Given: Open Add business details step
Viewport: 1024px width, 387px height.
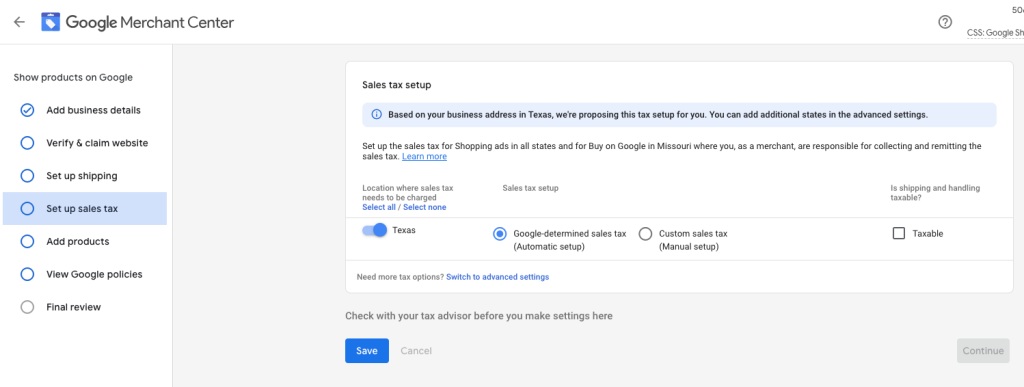Looking at the screenshot, I should point(85,110).
